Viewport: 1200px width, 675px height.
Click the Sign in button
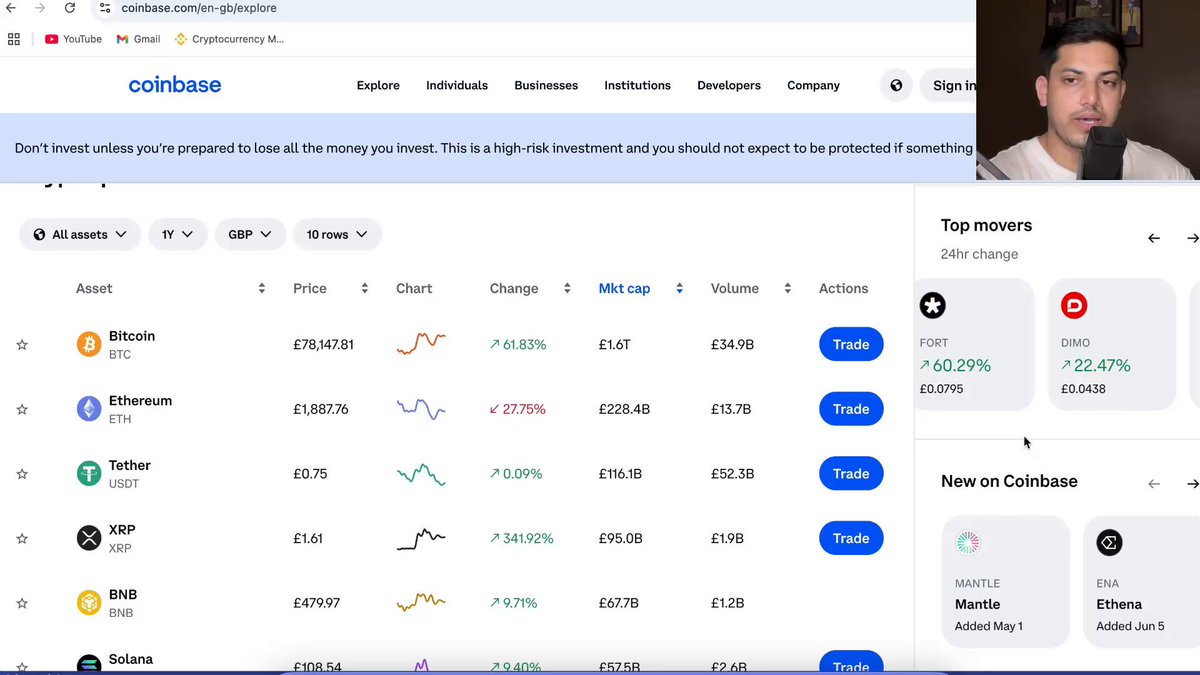(949, 85)
